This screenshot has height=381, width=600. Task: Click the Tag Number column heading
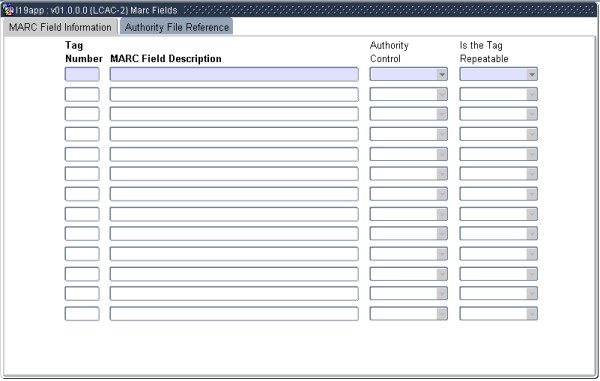coord(84,52)
